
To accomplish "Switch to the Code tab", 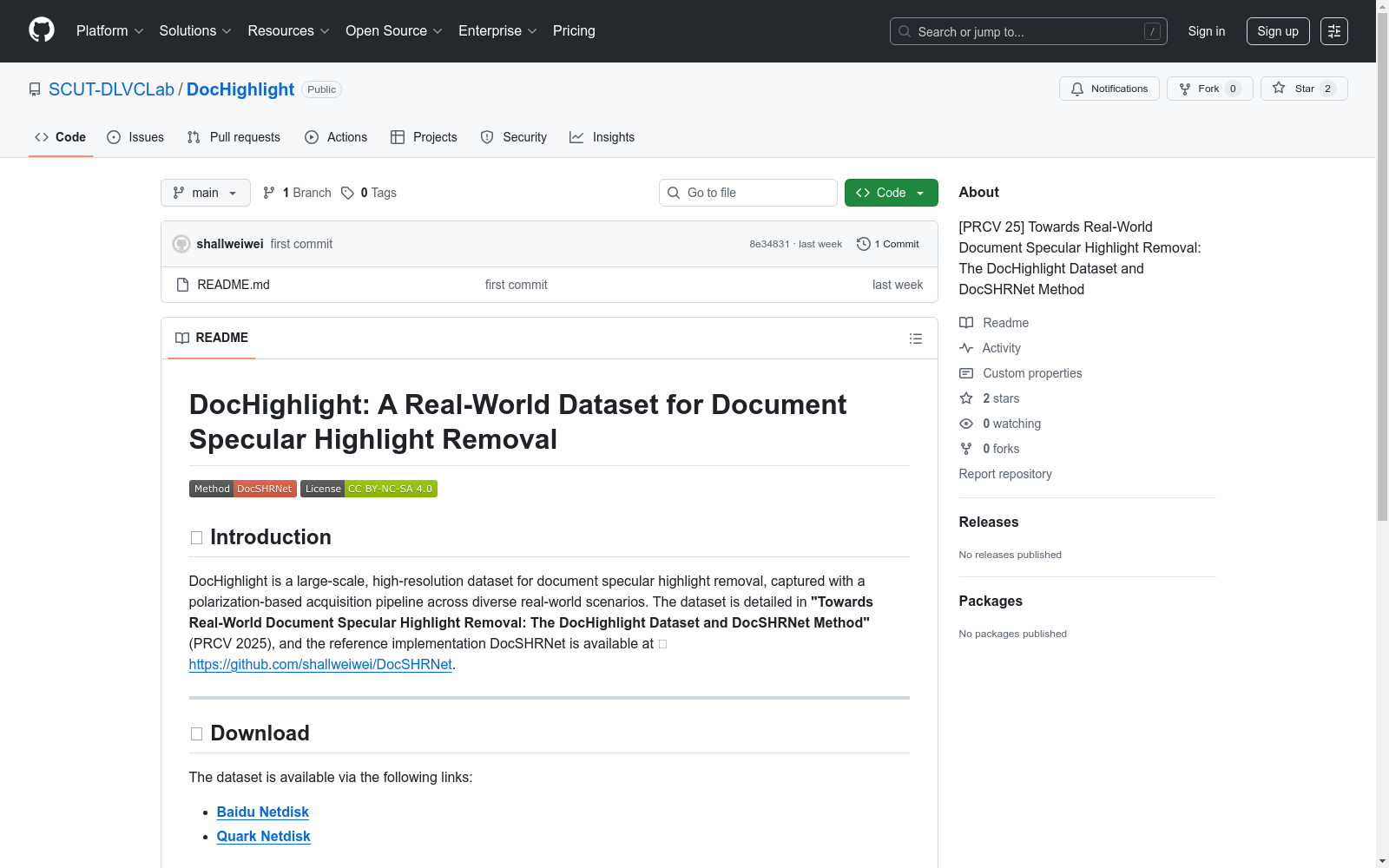I will click(61, 137).
